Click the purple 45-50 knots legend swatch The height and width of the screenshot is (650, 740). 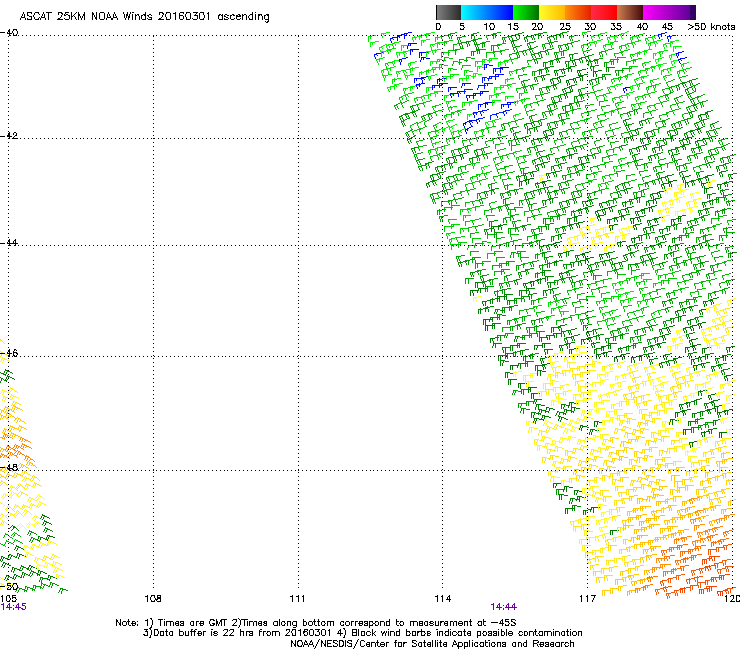tap(682, 12)
